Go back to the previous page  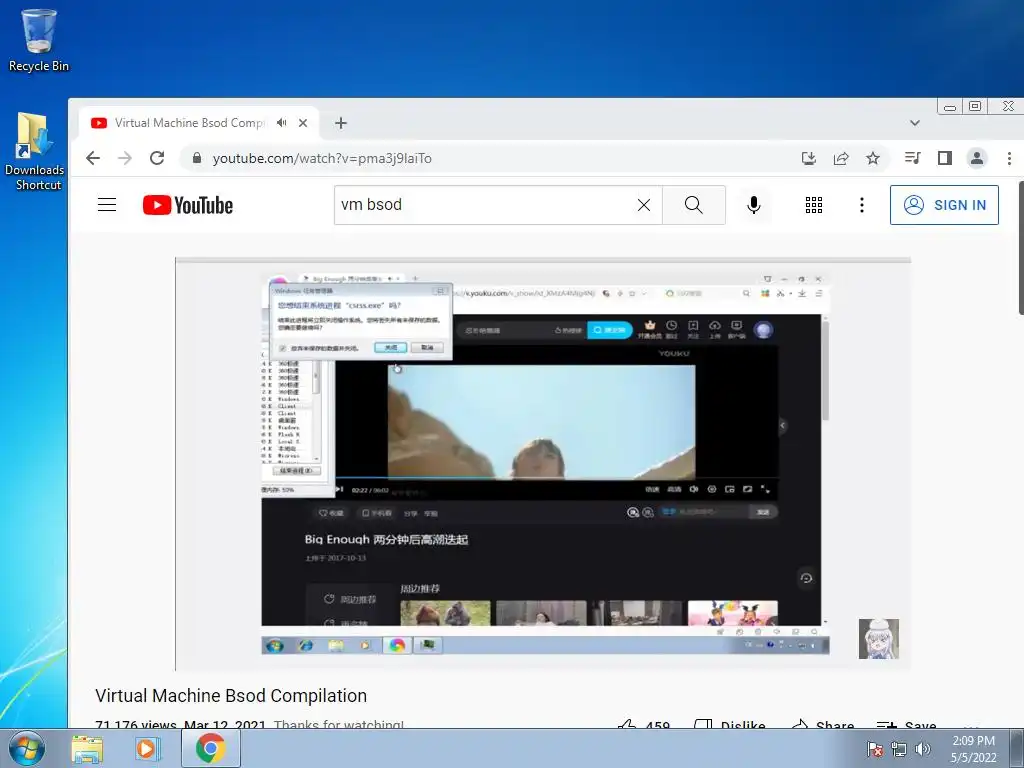coord(93,158)
